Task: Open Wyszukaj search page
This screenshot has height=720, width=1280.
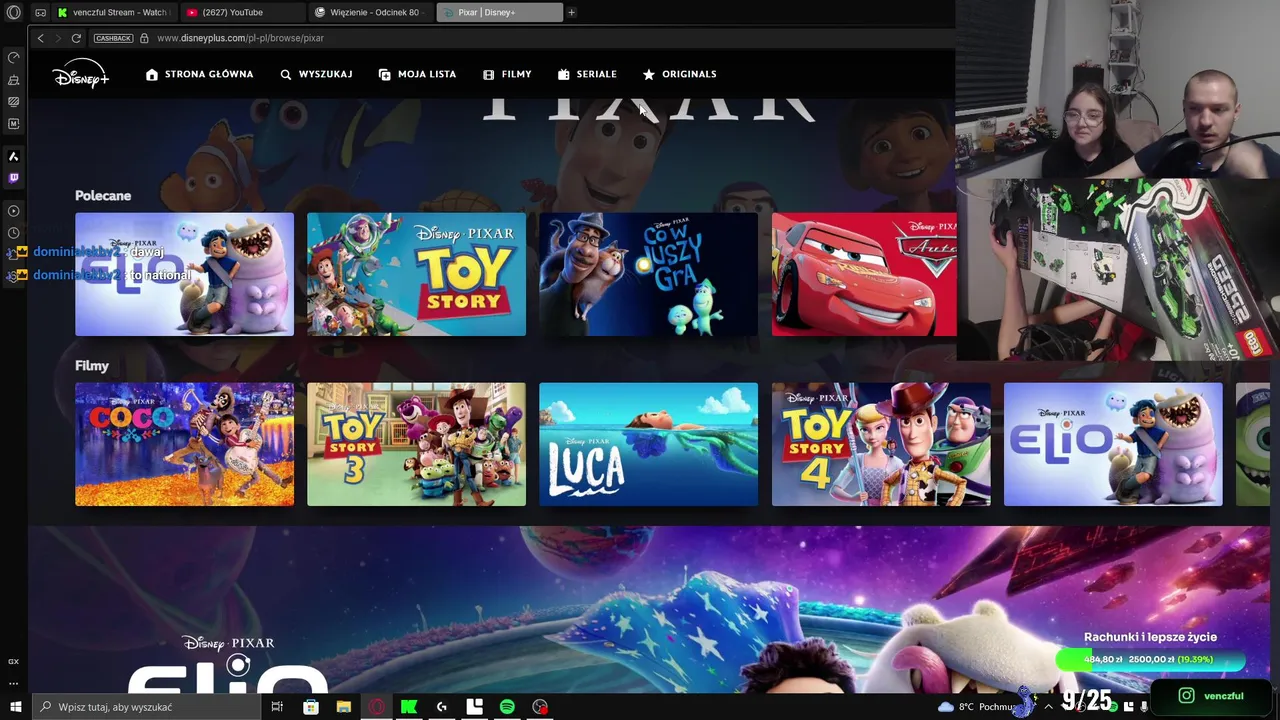Action: (x=316, y=74)
